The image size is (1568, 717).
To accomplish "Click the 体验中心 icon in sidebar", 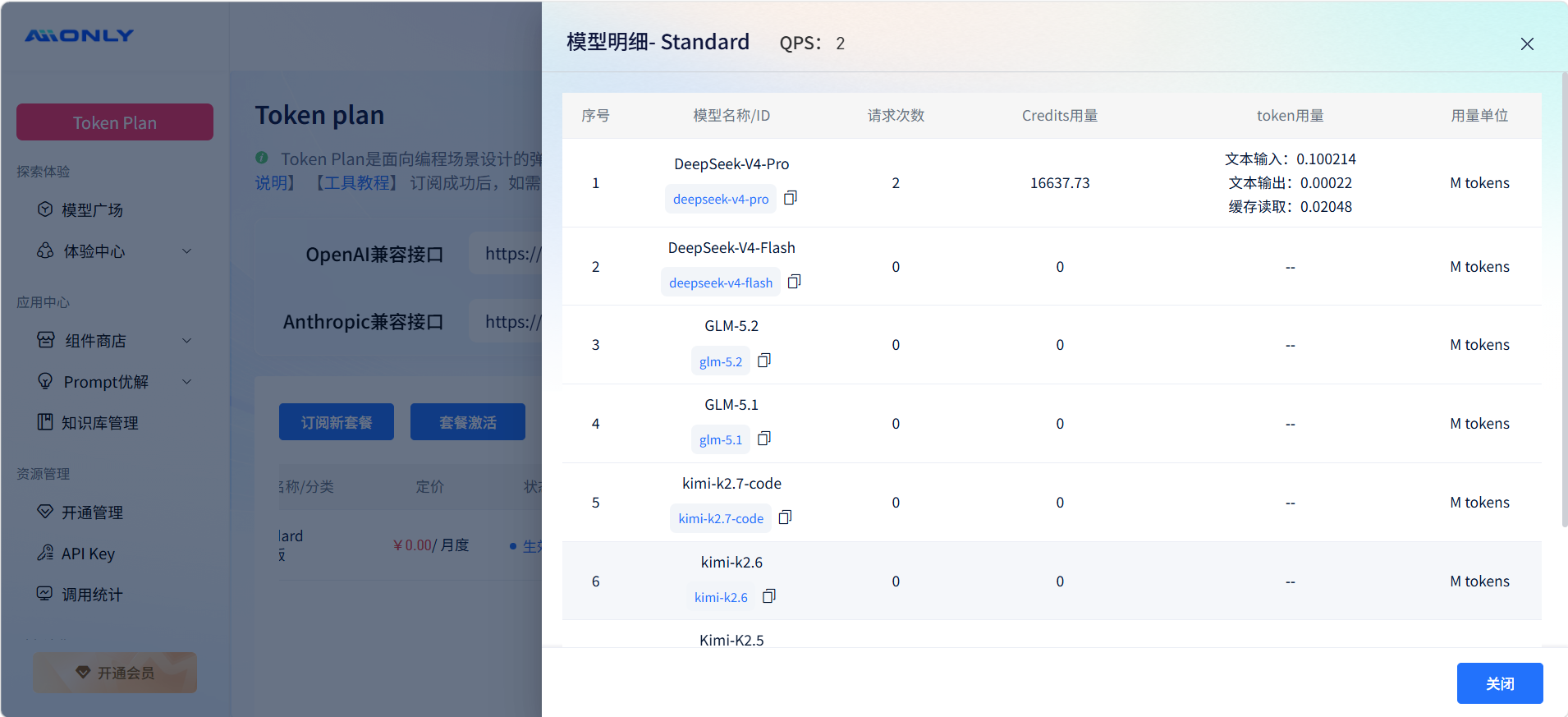I will click(45, 250).
